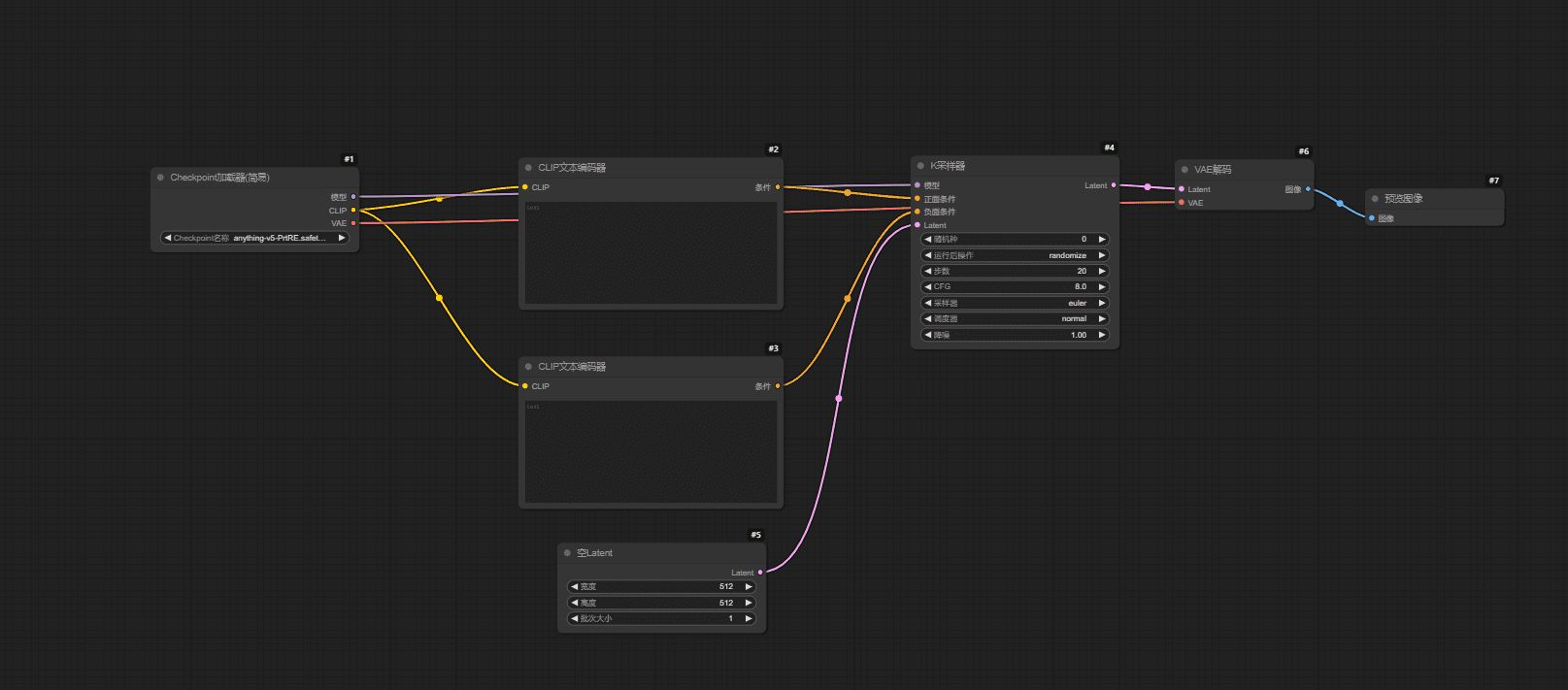1568x690 pixels.
Task: Open the Checkpoint名称 model dropdown
Action: 254,238
